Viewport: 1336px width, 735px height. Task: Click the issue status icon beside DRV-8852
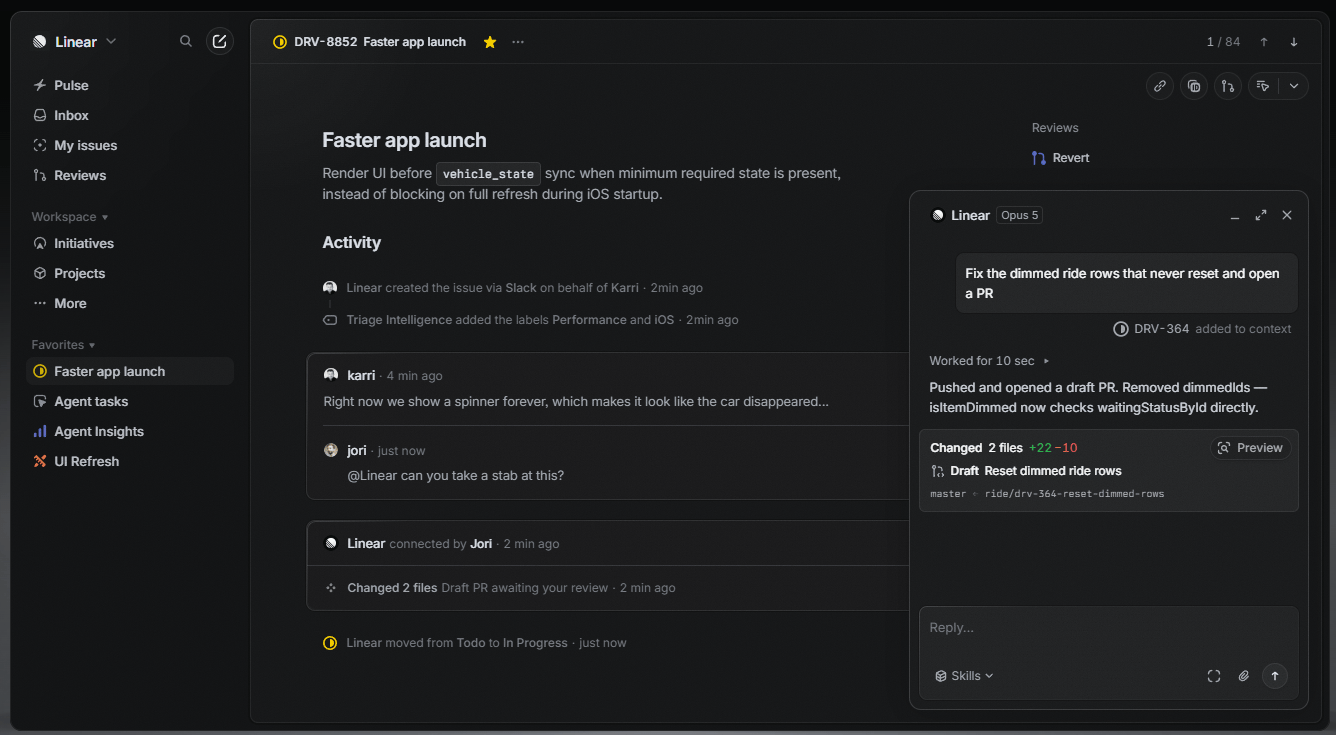280,42
